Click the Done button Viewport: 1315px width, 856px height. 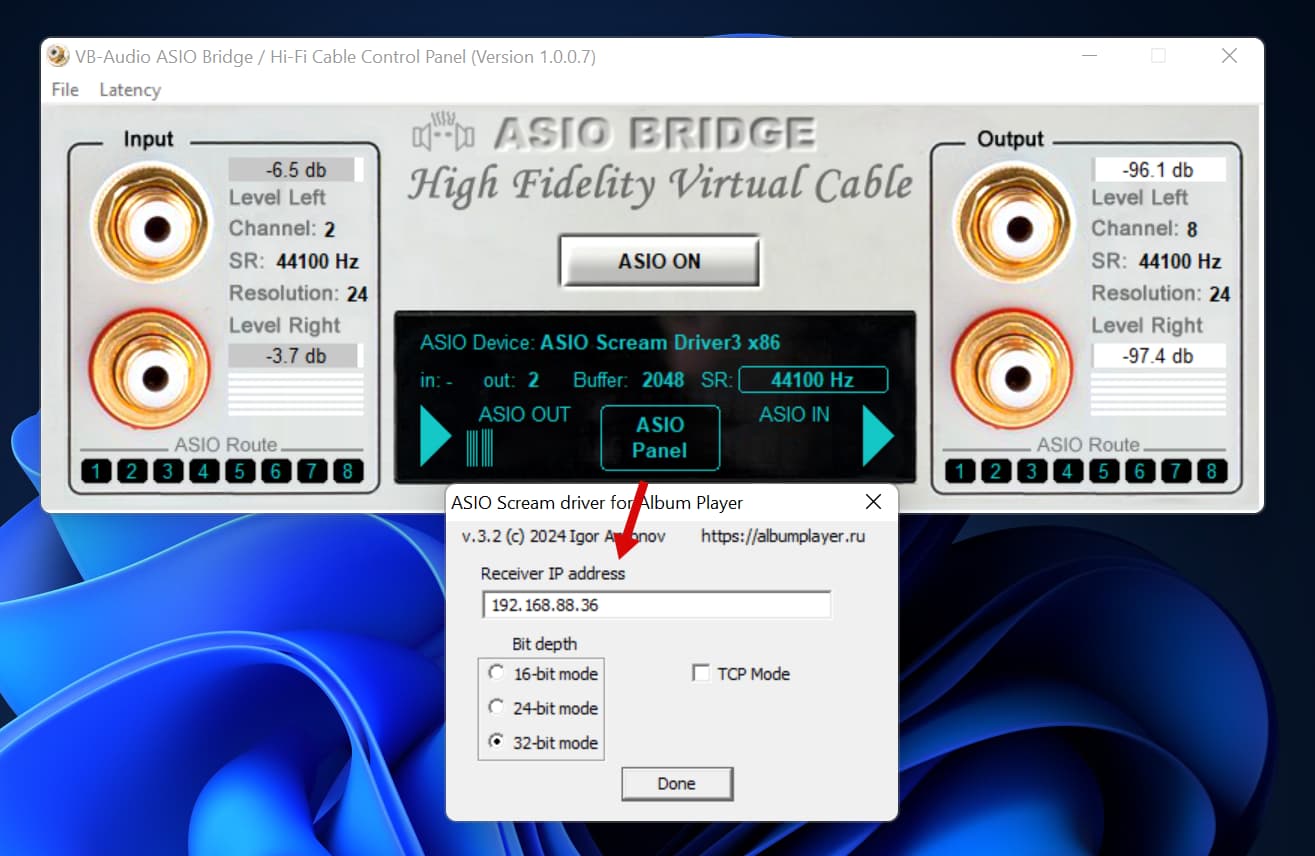coord(677,784)
